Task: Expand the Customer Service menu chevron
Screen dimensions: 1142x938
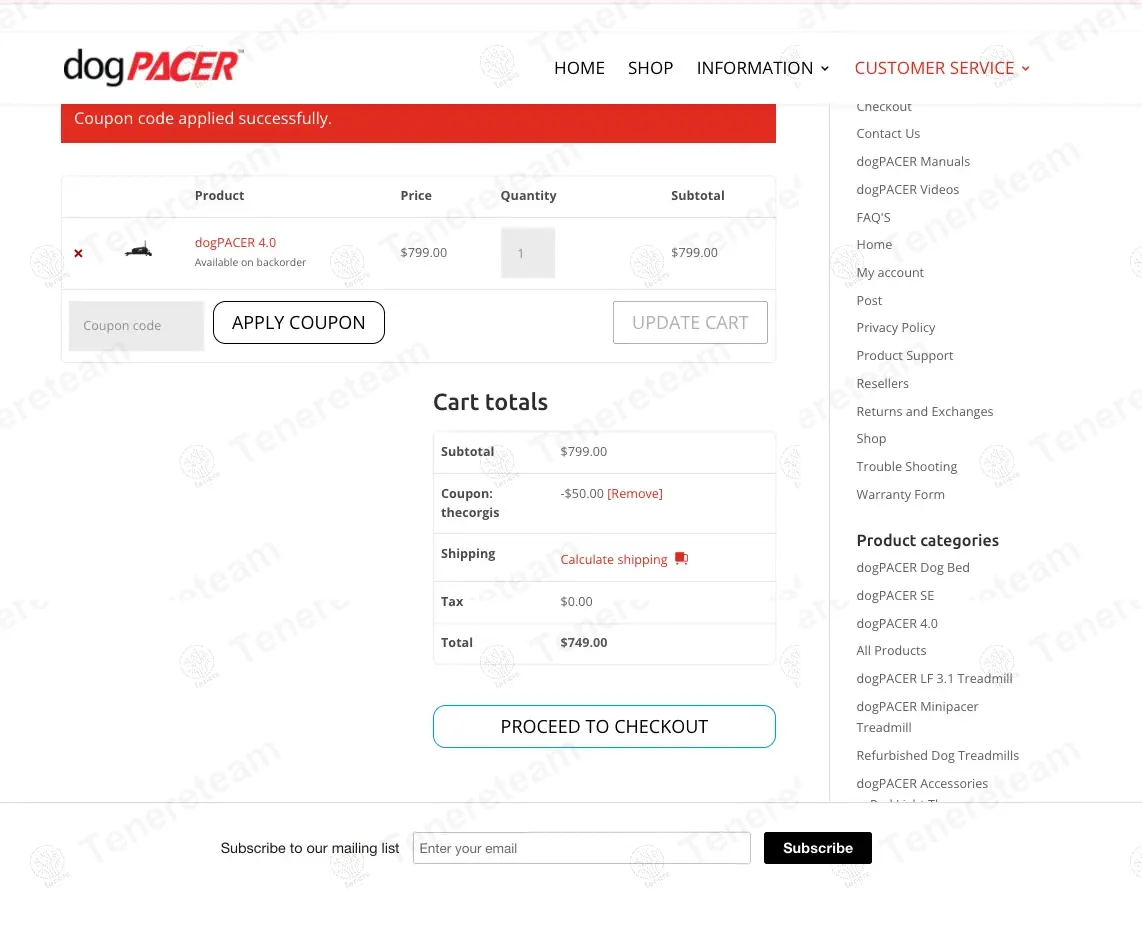Action: [1025, 68]
